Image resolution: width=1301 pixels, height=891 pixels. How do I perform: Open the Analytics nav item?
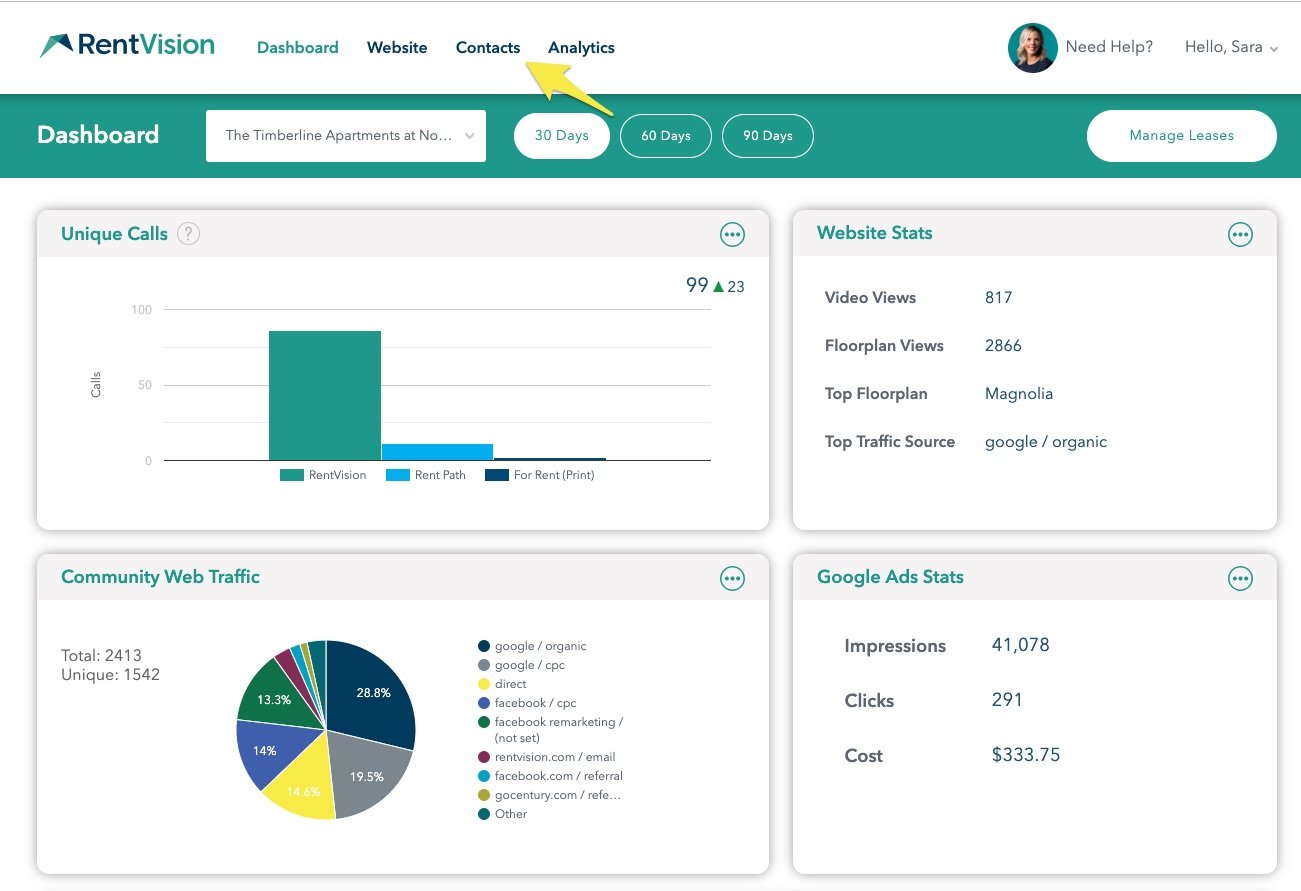pos(581,47)
